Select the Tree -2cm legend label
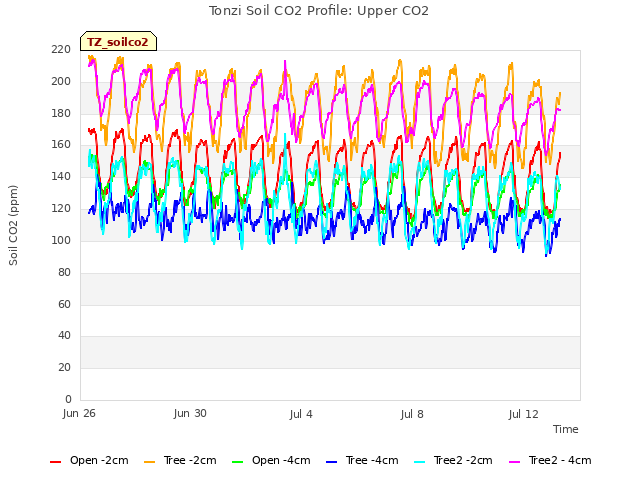 pyautogui.click(x=190, y=460)
